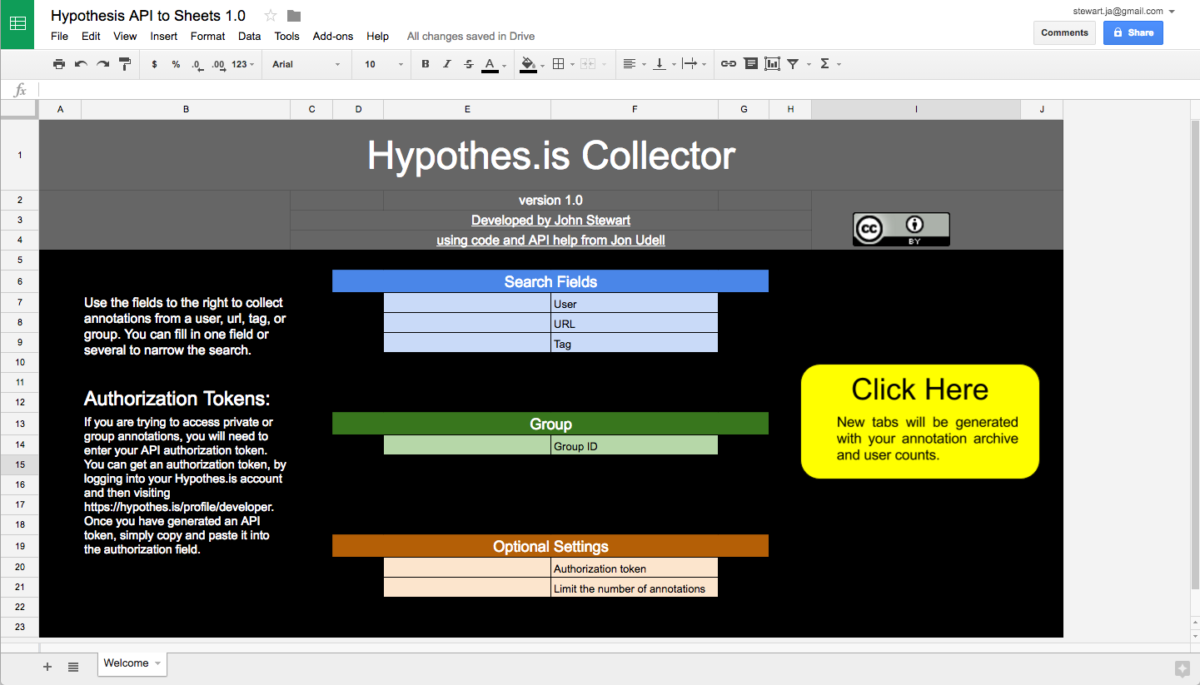Click the Comments button

[1064, 32]
